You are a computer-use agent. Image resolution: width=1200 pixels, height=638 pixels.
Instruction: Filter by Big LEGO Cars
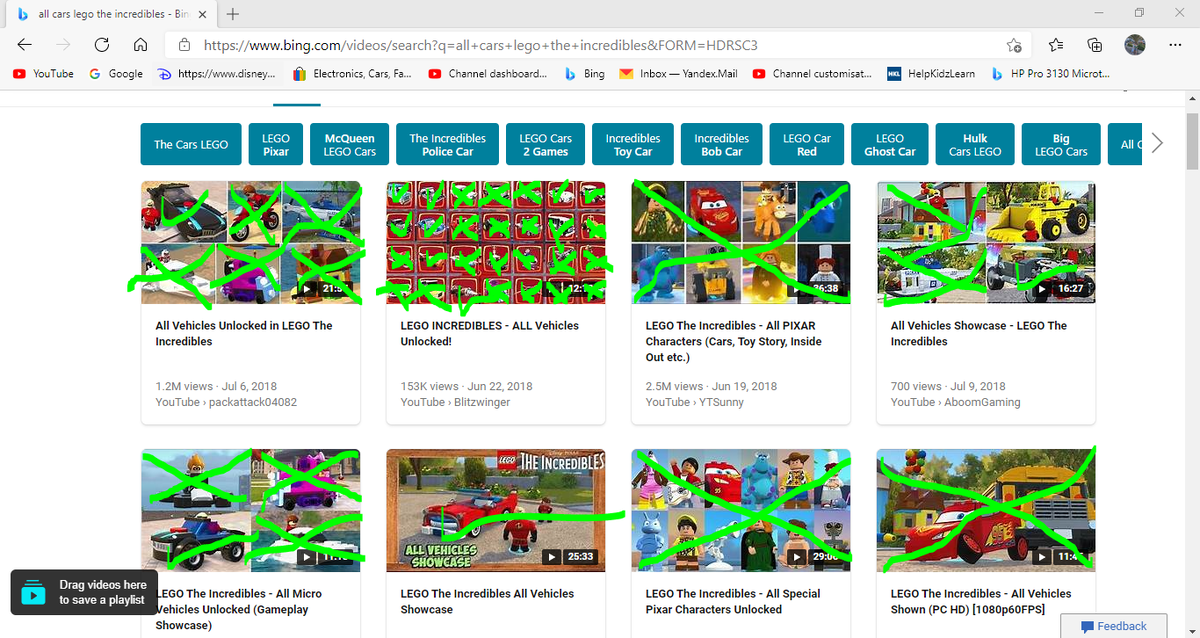pos(1061,144)
